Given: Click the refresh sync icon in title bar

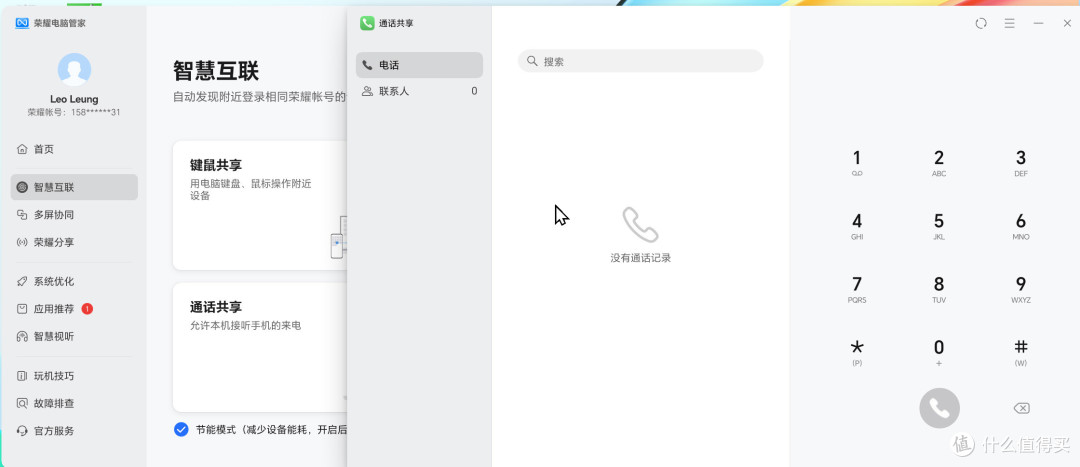Looking at the screenshot, I should pyautogui.click(x=981, y=23).
